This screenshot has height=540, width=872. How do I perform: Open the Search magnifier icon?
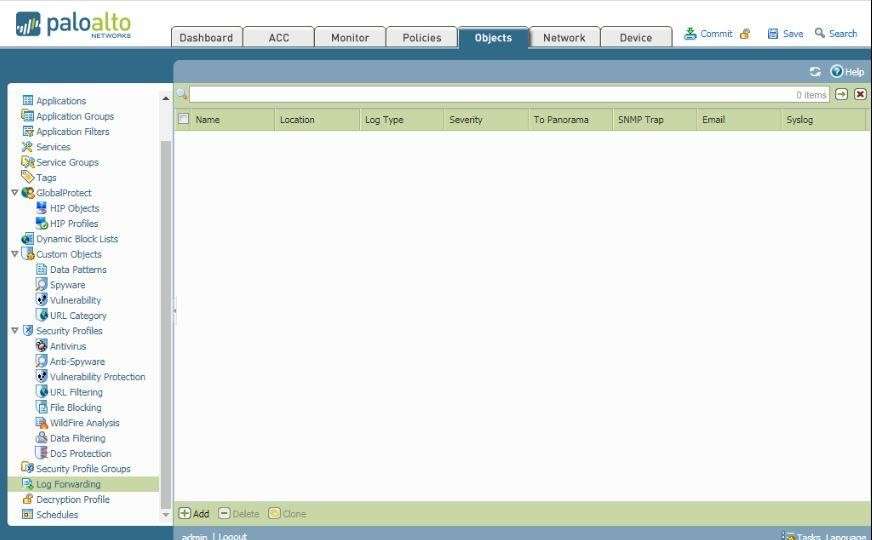(x=820, y=33)
